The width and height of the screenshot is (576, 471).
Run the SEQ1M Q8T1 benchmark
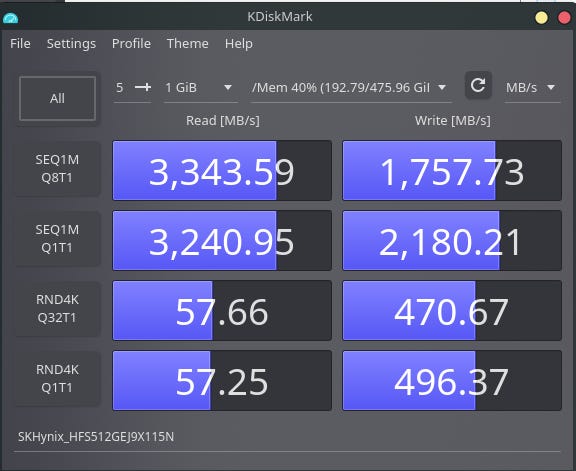click(57, 169)
